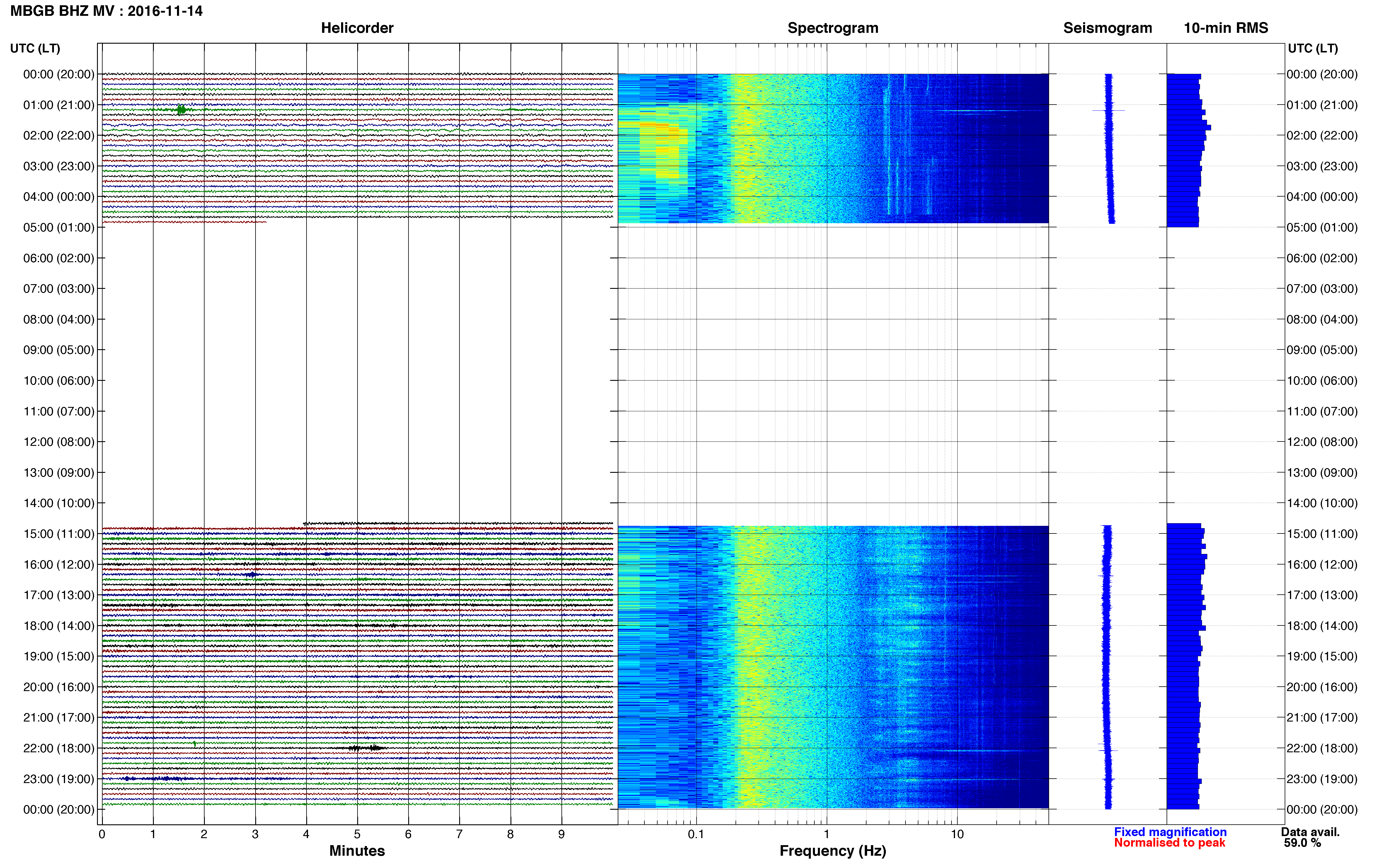Click the left '16:00 (12:00)' time label
The image size is (1389, 868).
coord(59,564)
